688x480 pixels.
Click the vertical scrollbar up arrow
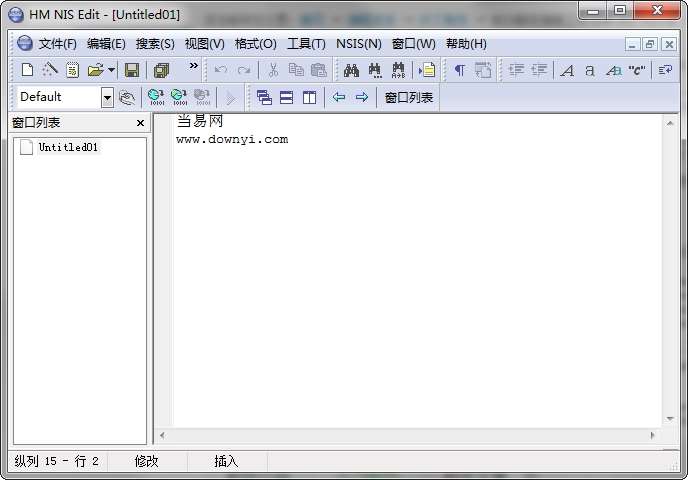tap(670, 124)
